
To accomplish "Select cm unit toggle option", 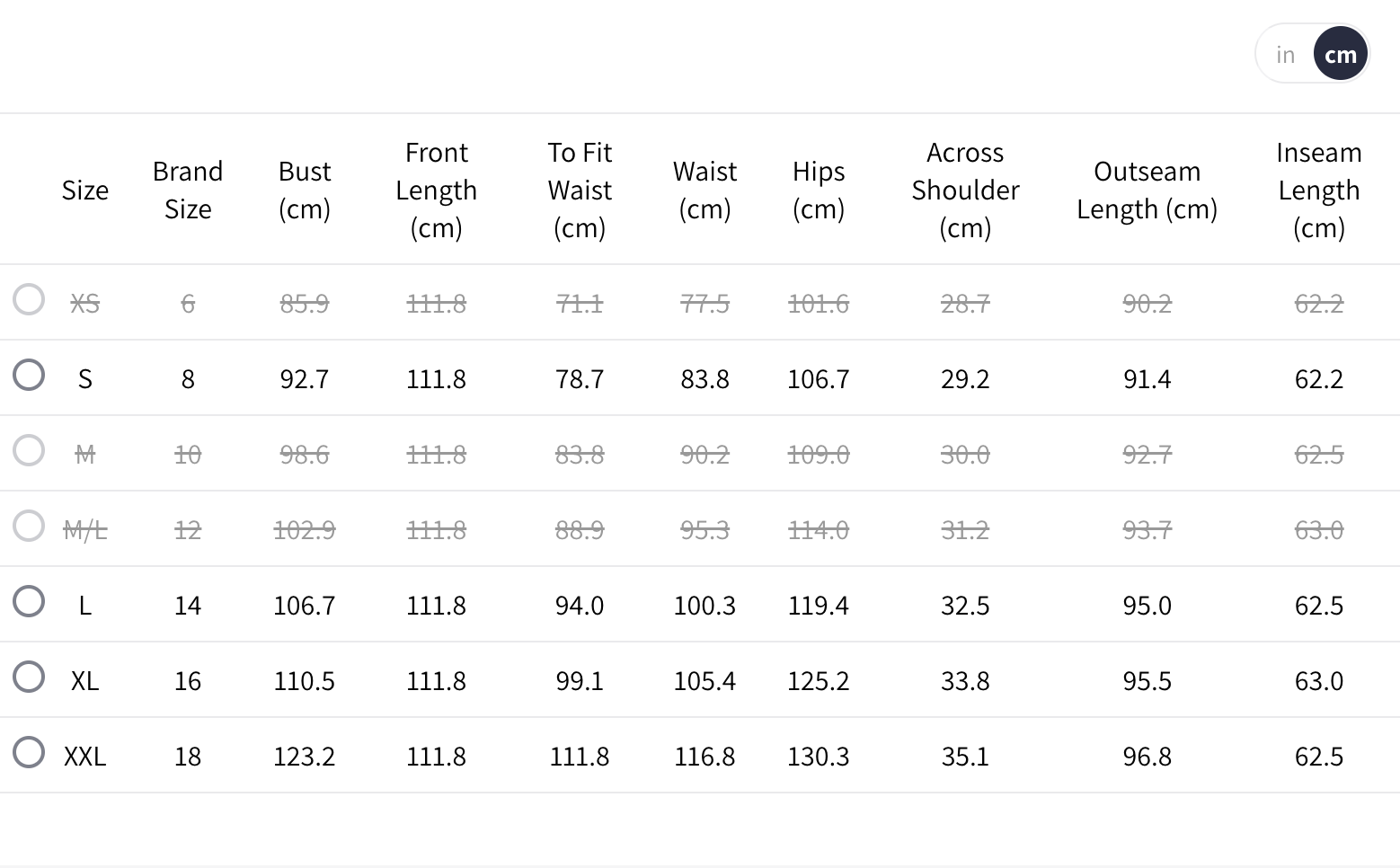I will point(1340,55).
